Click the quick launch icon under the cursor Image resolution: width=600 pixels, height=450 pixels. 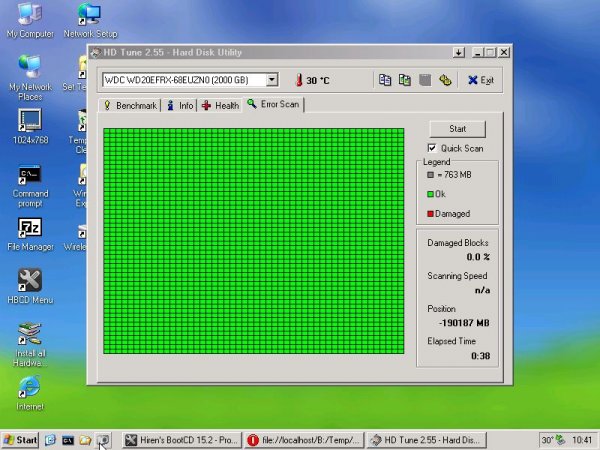[103, 440]
